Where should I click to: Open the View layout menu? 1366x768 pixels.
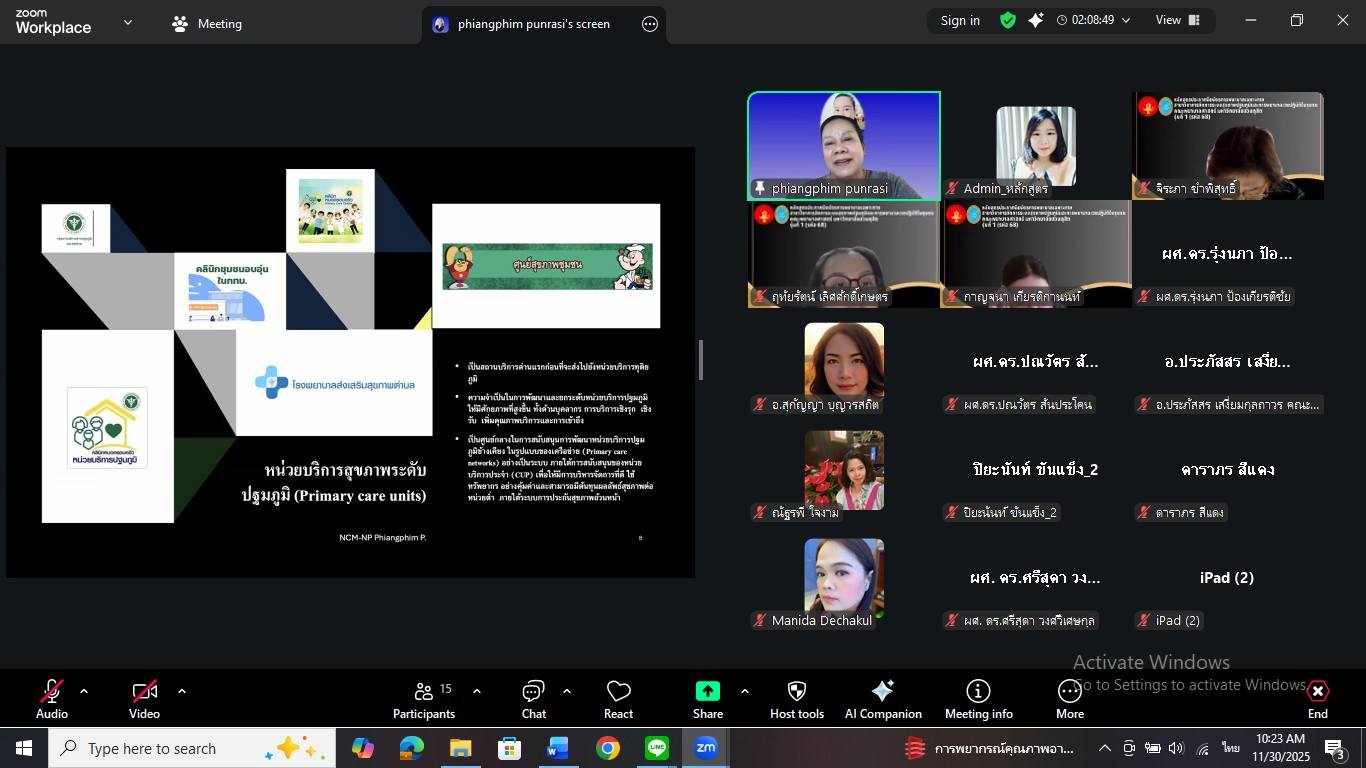[x=1177, y=21]
